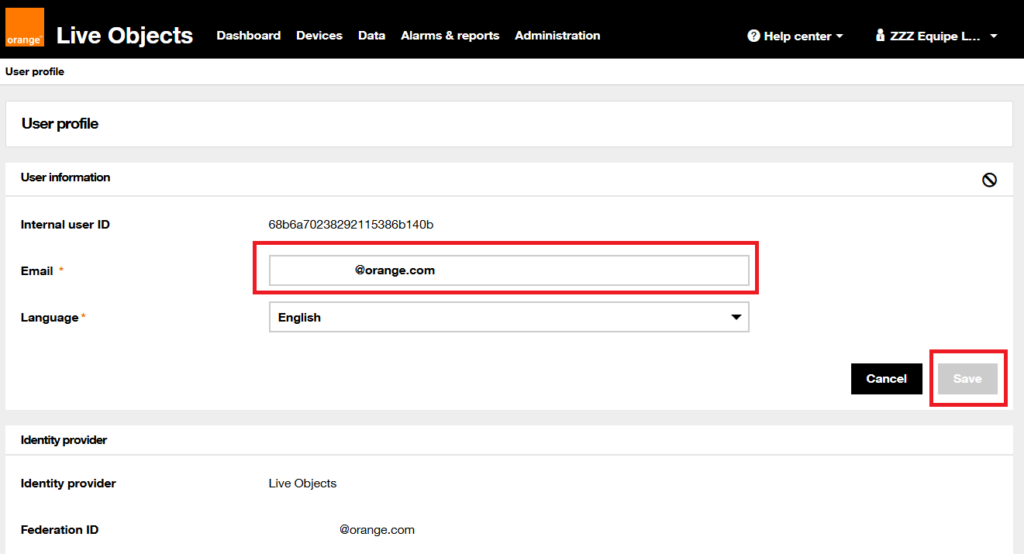1024x554 pixels.
Task: Click the grey Save button
Action: pyautogui.click(x=967, y=379)
